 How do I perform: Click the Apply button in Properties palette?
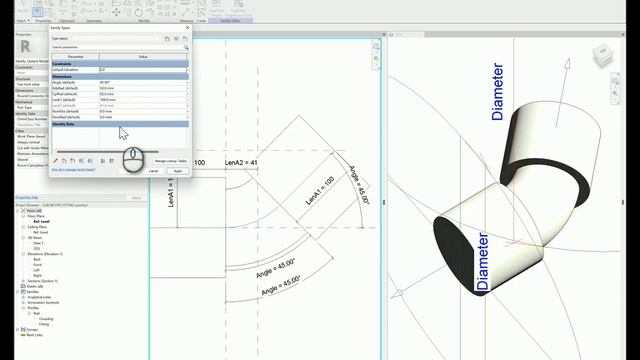[x=136, y=198]
